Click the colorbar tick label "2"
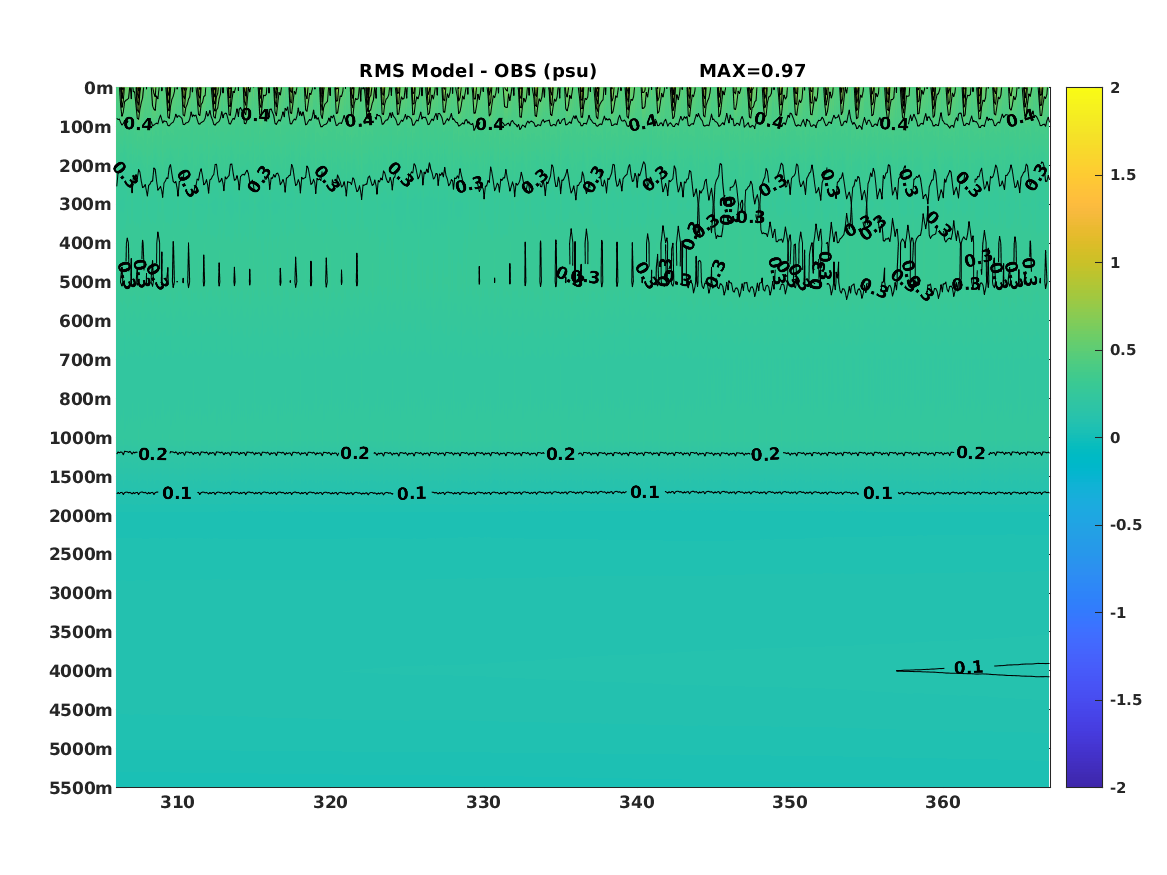 coord(1115,88)
